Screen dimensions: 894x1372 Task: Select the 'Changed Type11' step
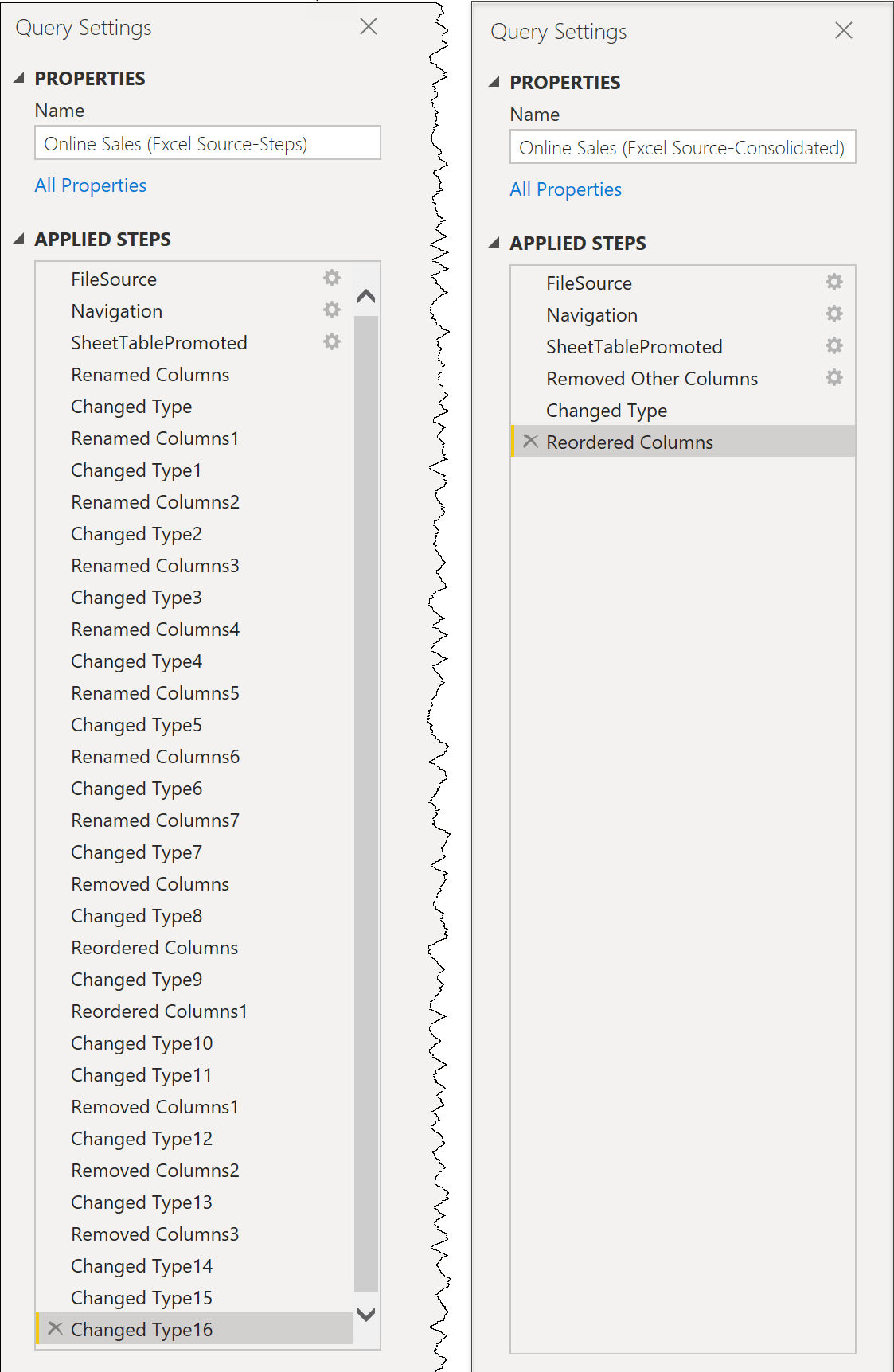[193, 1075]
